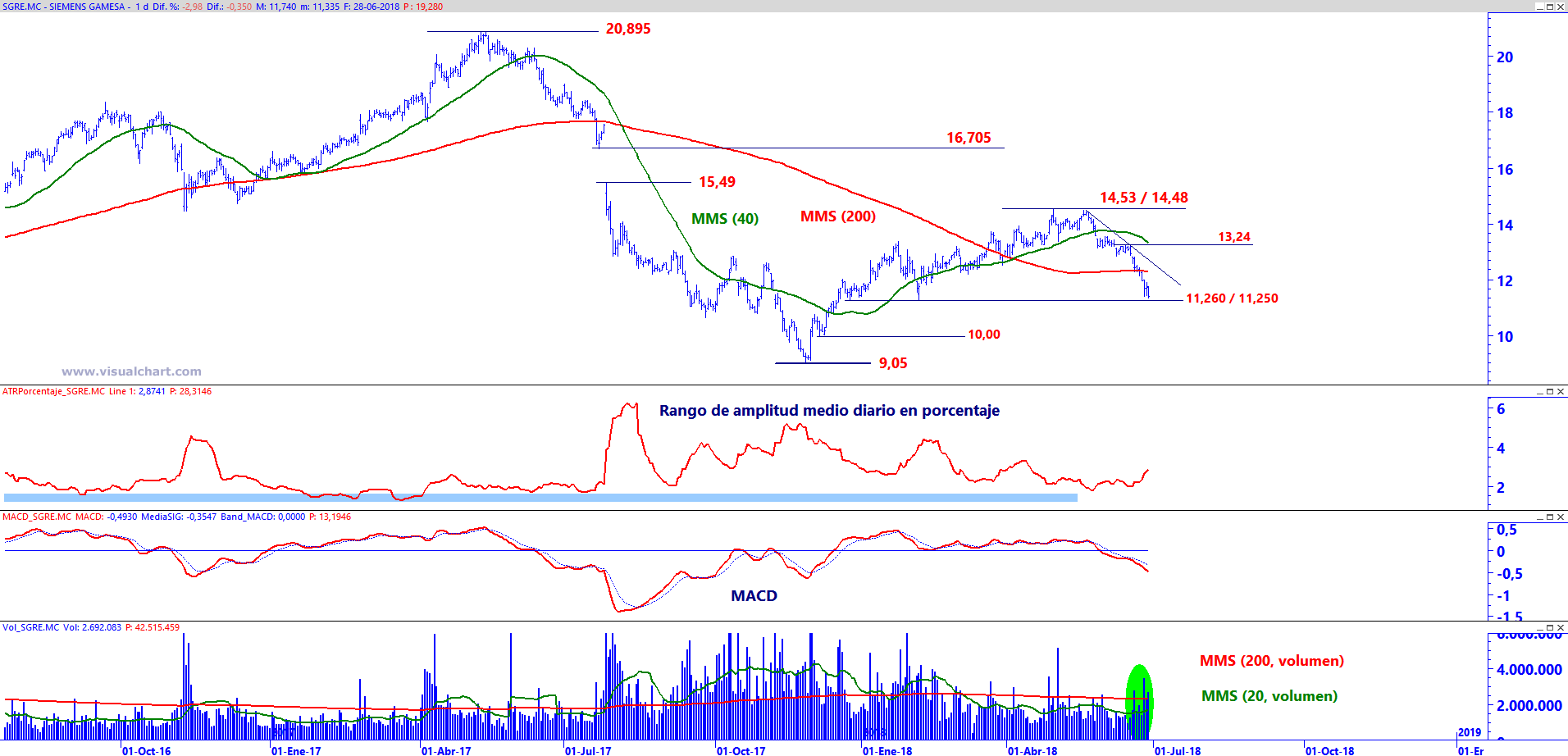The image size is (1568, 756).
Task: Minimize the Vol_SGRE.MC volume panel
Action: (x=1540, y=628)
